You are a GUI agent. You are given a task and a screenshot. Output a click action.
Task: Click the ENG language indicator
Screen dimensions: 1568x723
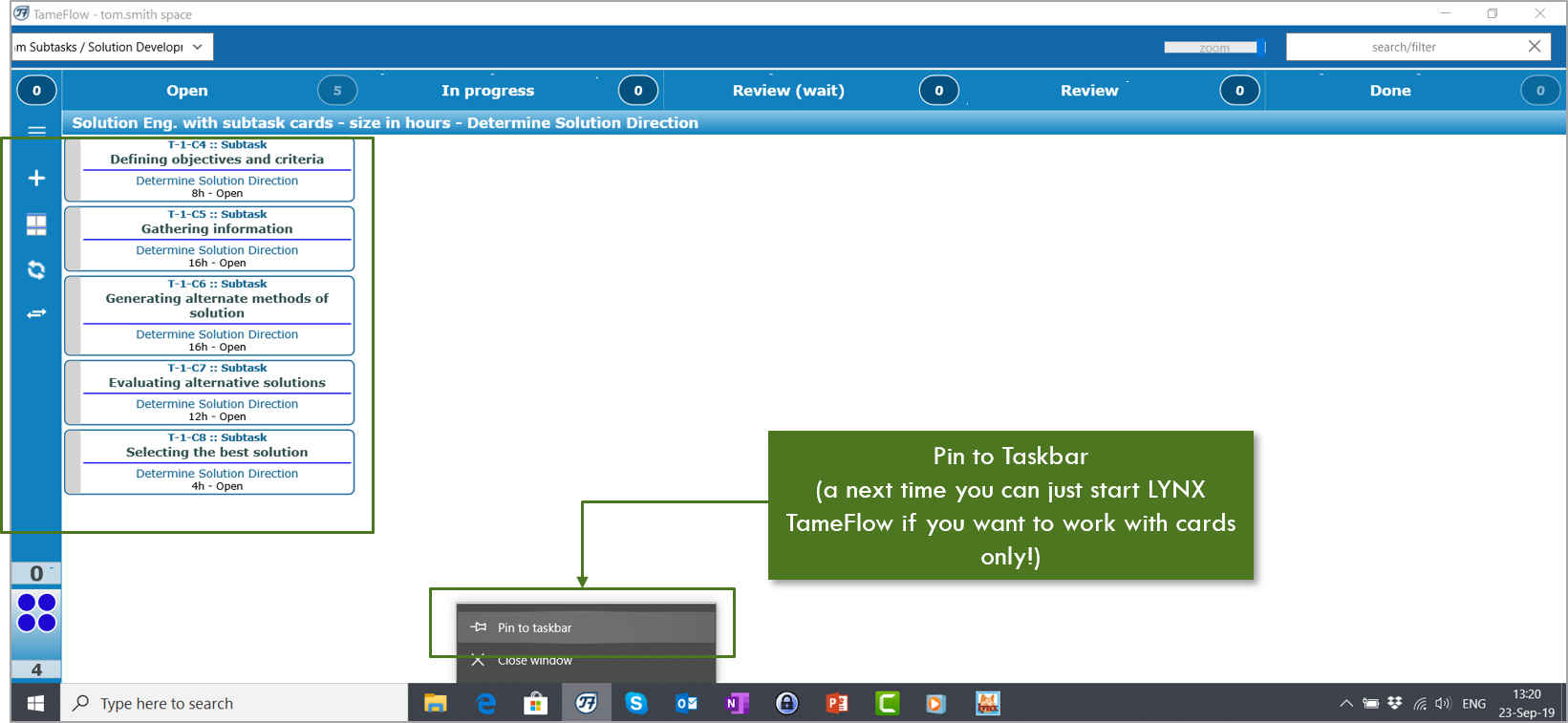(1474, 704)
